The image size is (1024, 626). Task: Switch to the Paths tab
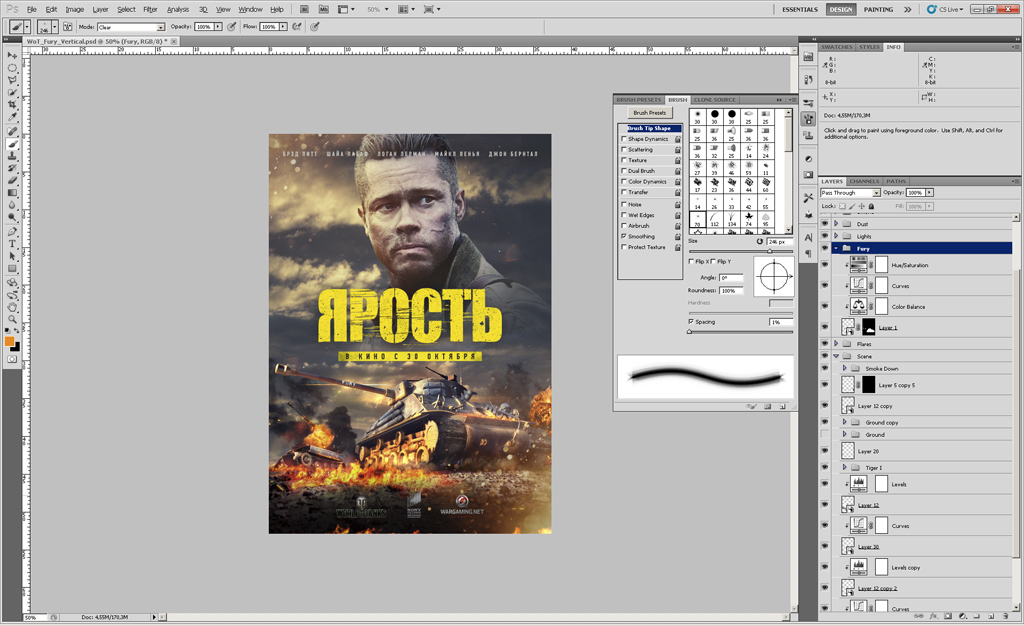coord(896,181)
